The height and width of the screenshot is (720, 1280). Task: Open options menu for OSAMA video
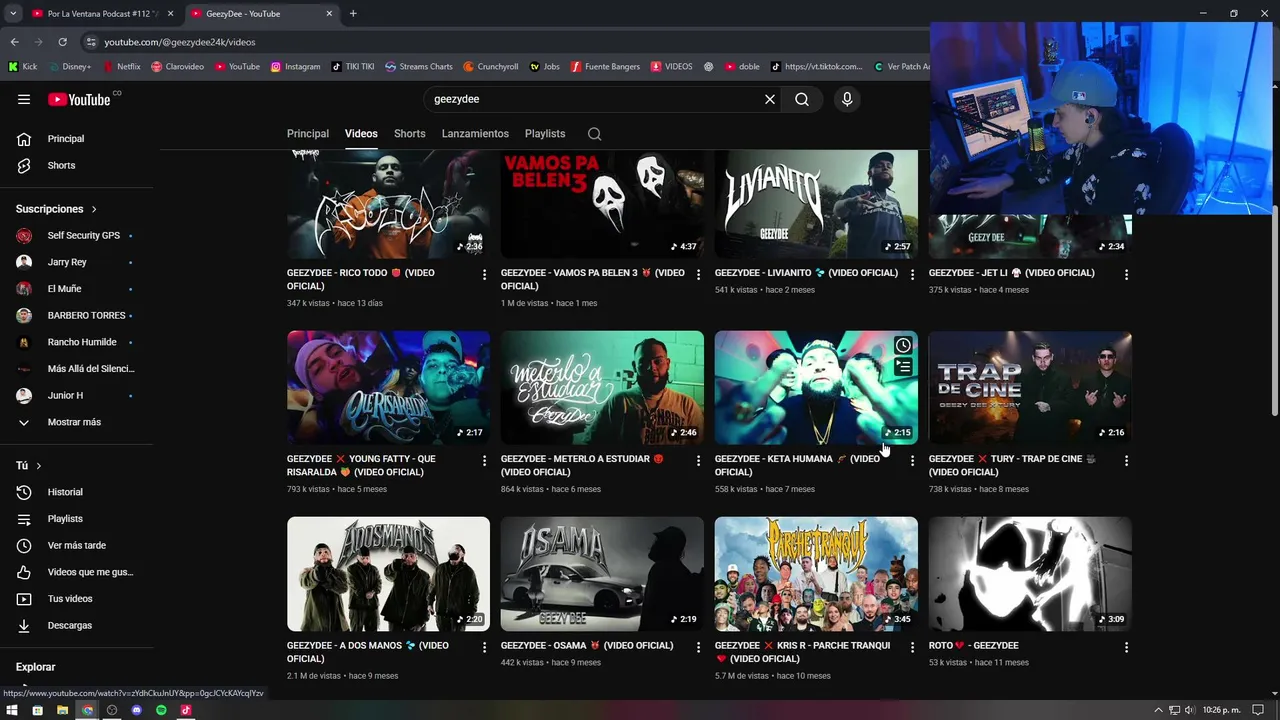[698, 647]
